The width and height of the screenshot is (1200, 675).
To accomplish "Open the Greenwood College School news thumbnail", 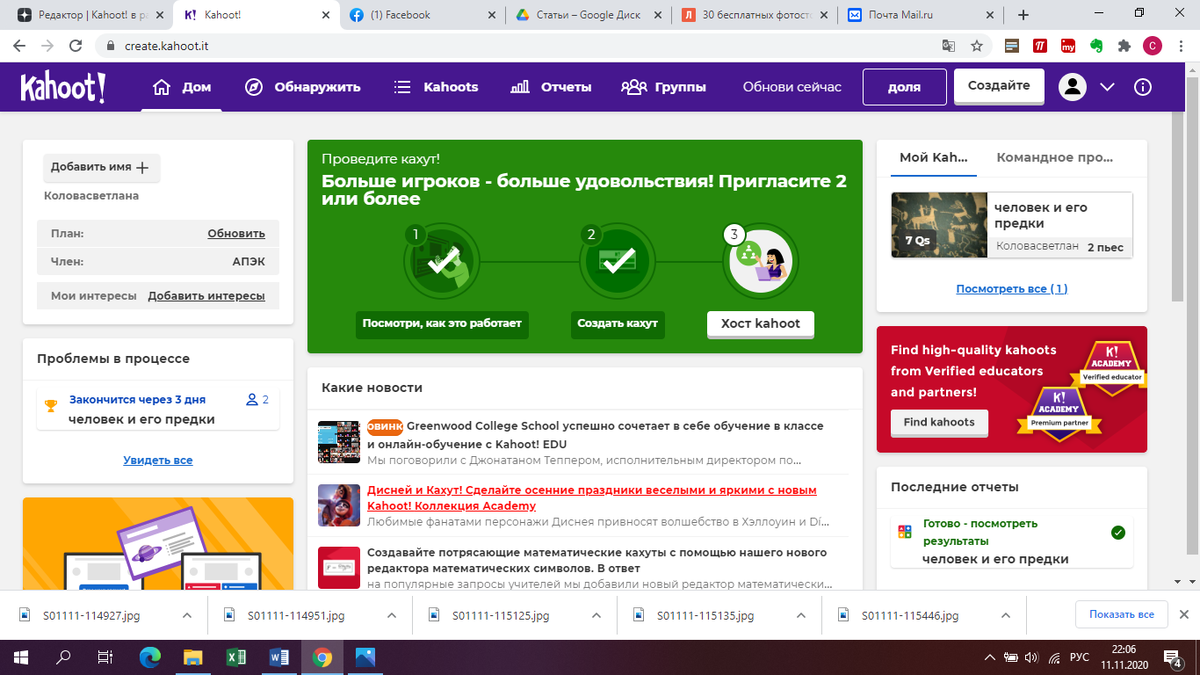I will 339,443.
